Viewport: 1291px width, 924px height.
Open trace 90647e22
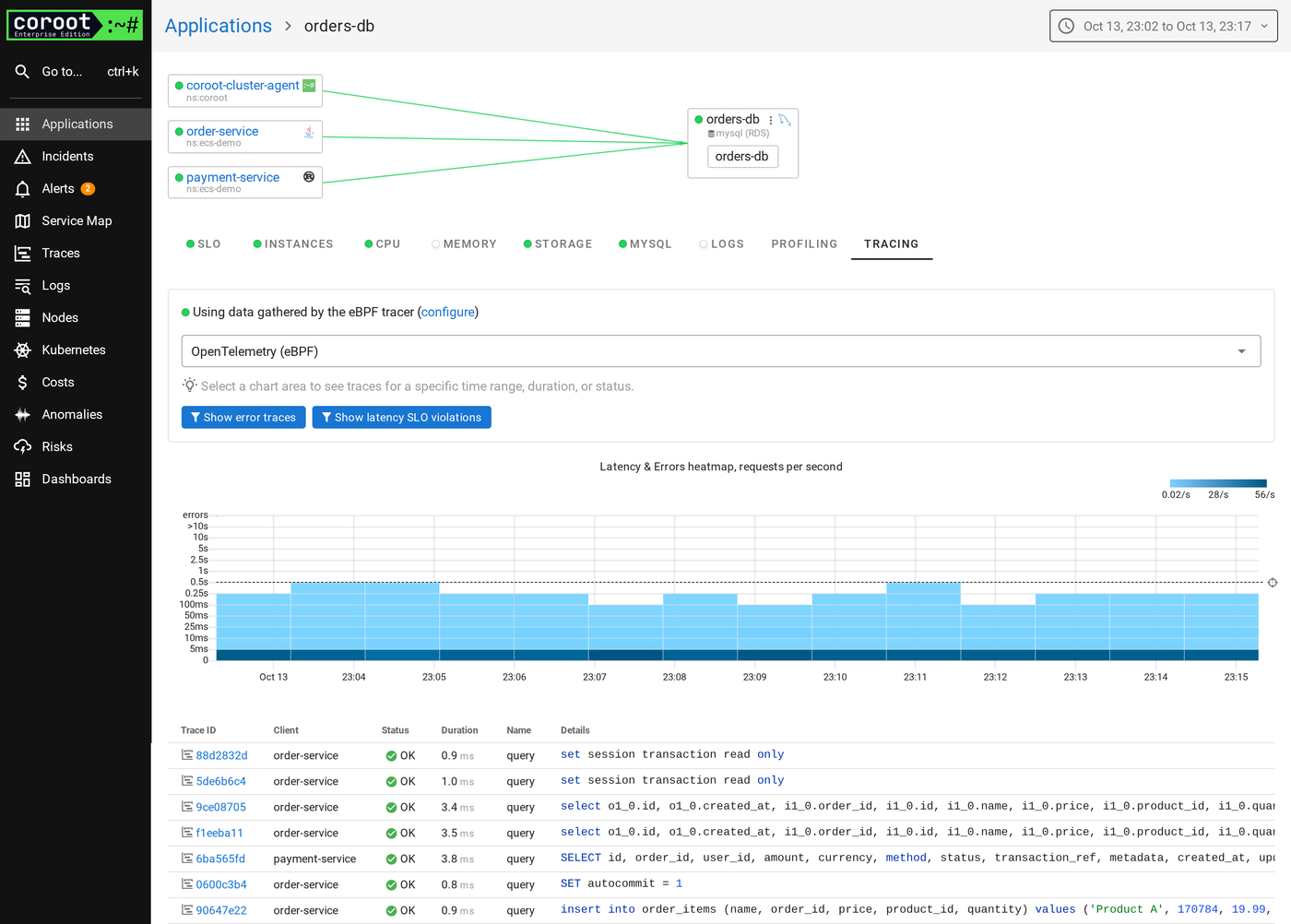click(221, 910)
